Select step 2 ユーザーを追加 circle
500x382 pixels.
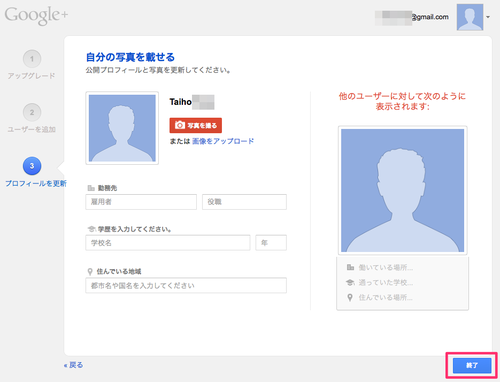point(32,112)
